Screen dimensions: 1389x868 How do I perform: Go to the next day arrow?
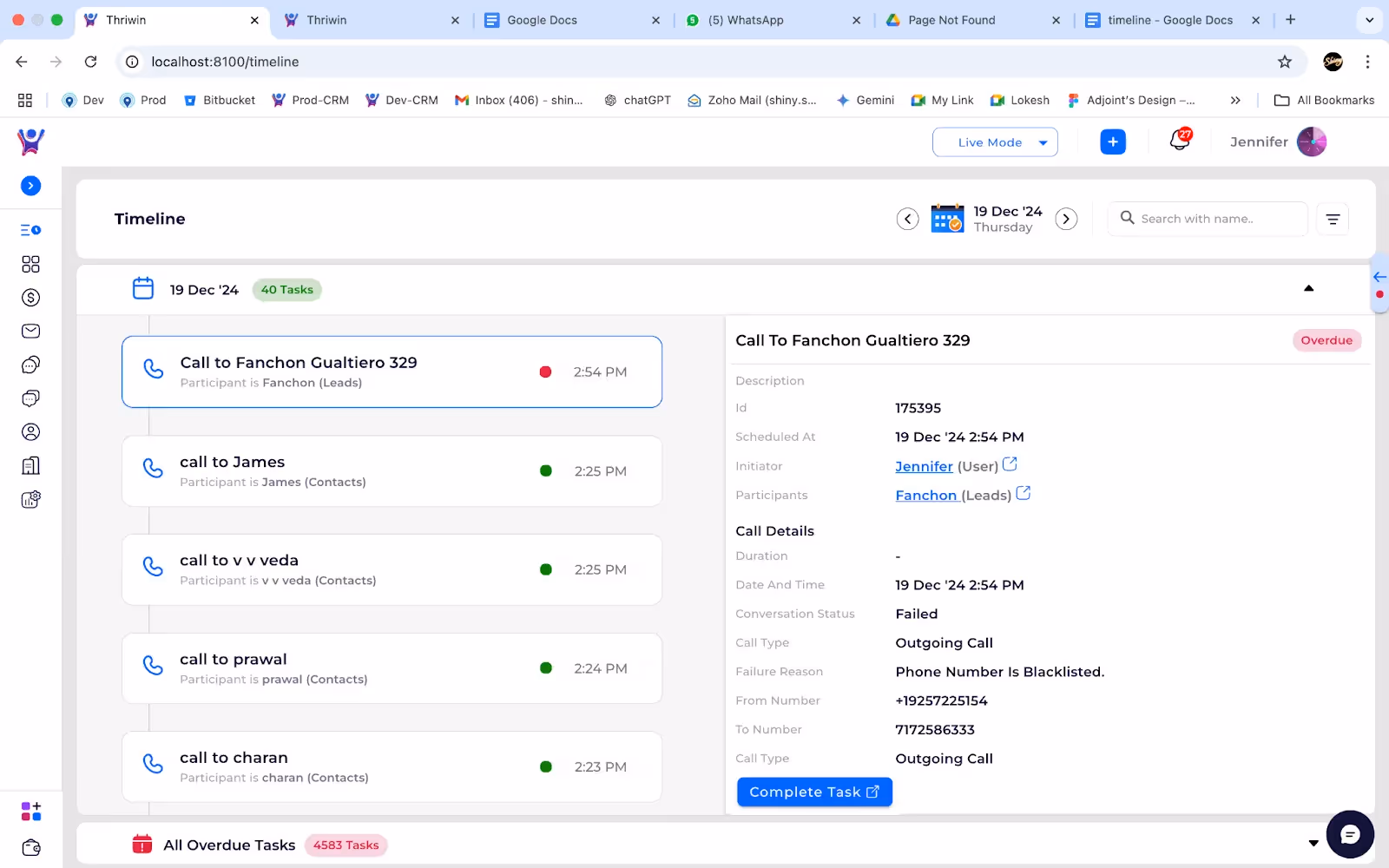coord(1066,219)
